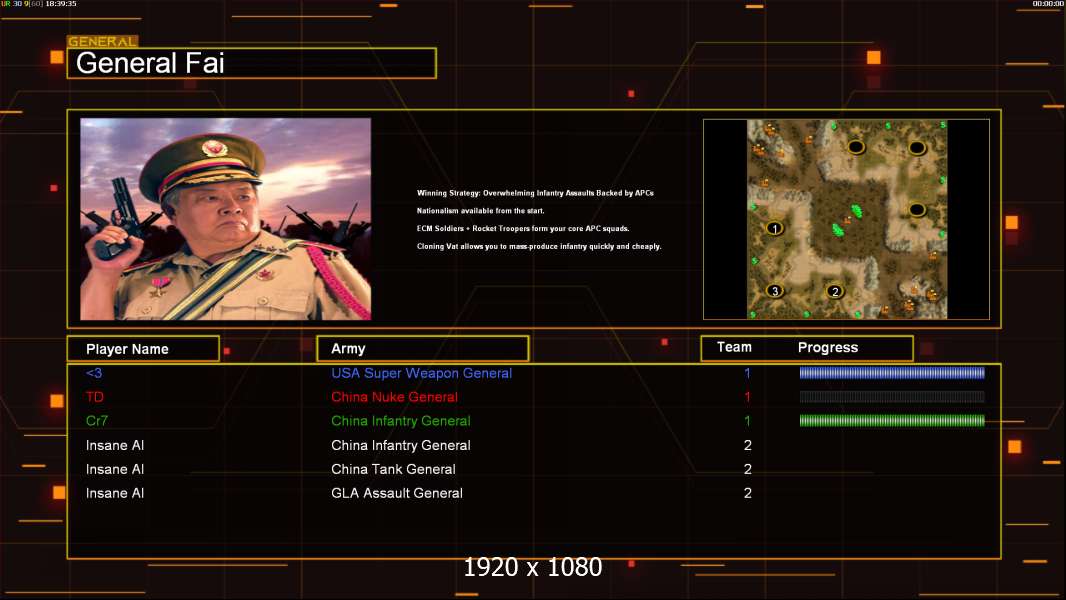Click start position 1 on the minimap
The image size is (1066, 600).
[x=773, y=228]
